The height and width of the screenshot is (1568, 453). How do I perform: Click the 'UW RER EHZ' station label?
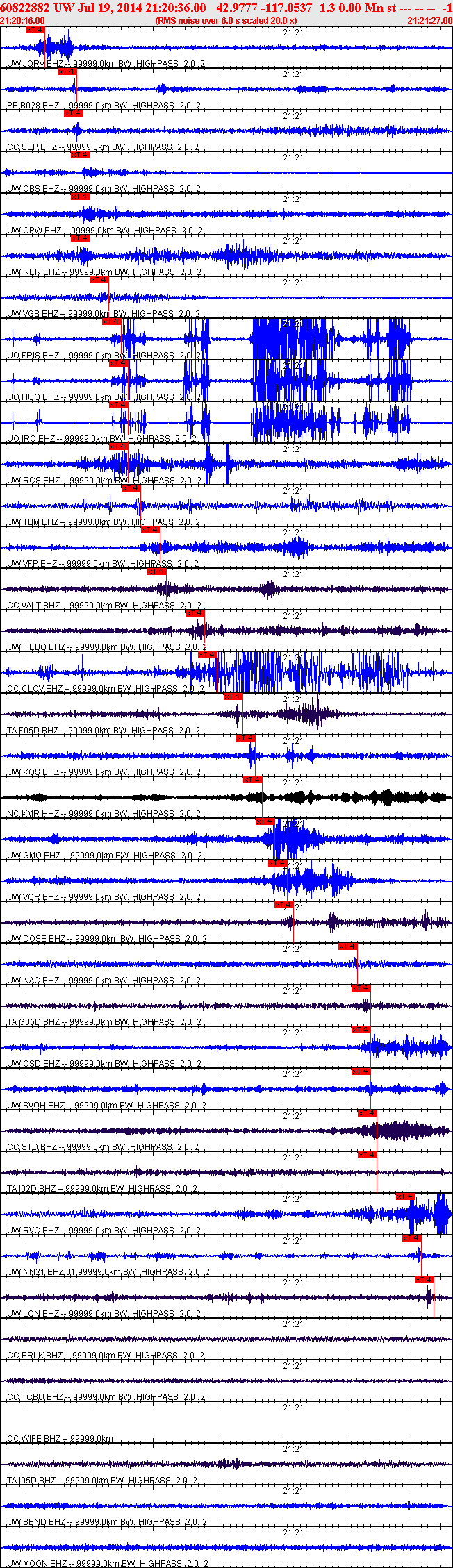pos(33,272)
